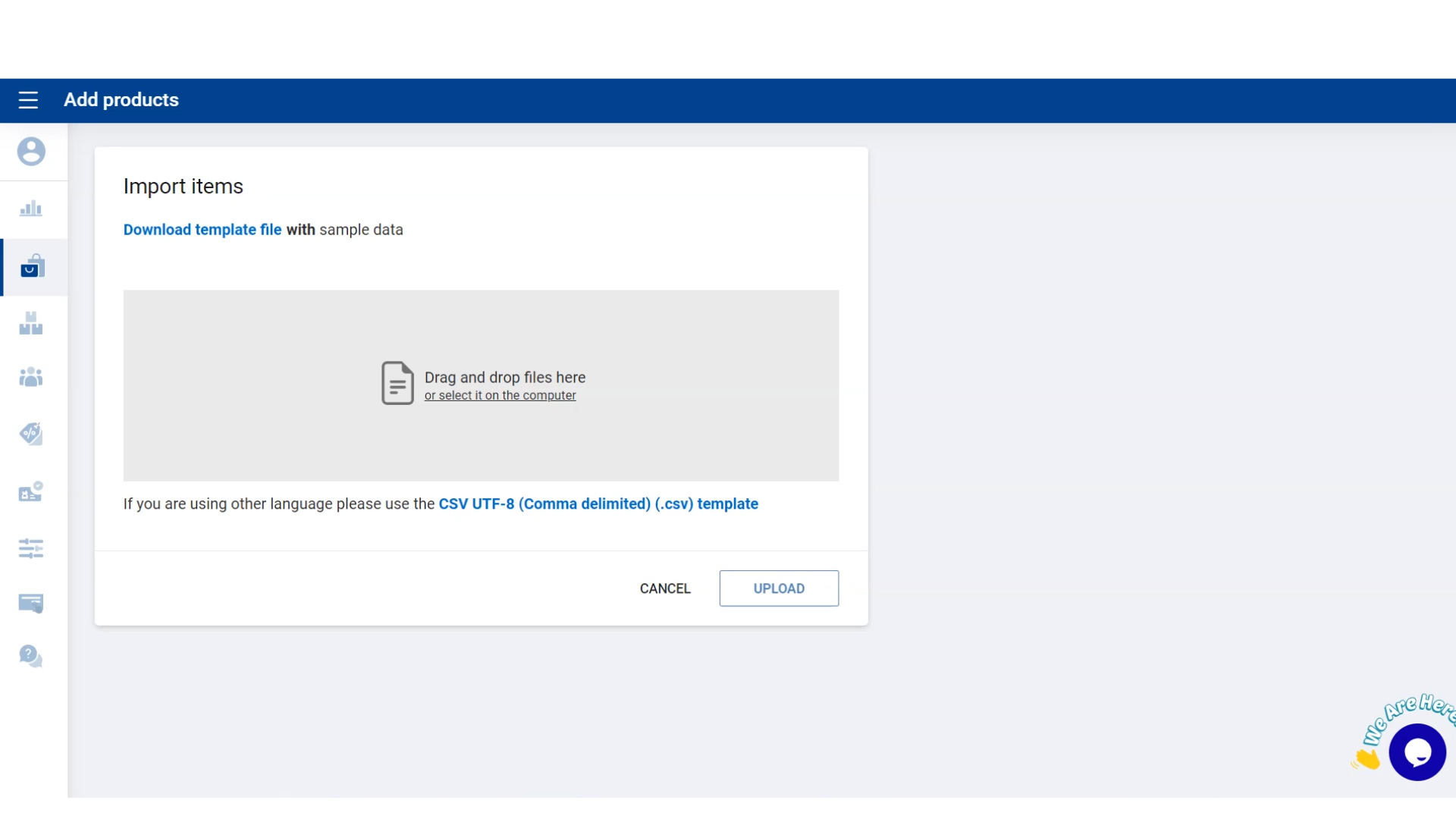Image resolution: width=1456 pixels, height=819 pixels.
Task: Open the people group customers icon
Action: pos(31,377)
